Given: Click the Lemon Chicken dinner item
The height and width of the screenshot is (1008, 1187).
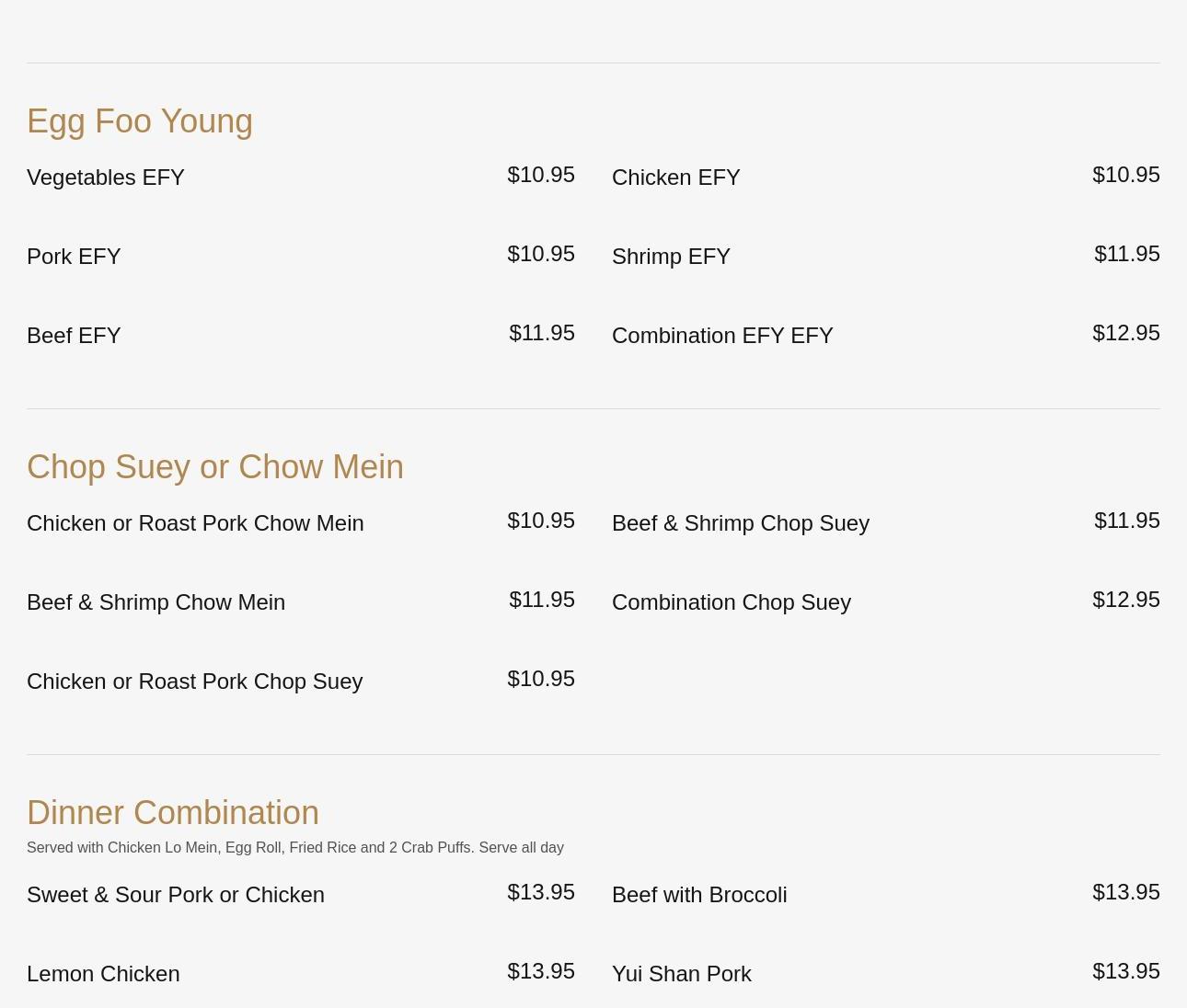Looking at the screenshot, I should tap(103, 974).
